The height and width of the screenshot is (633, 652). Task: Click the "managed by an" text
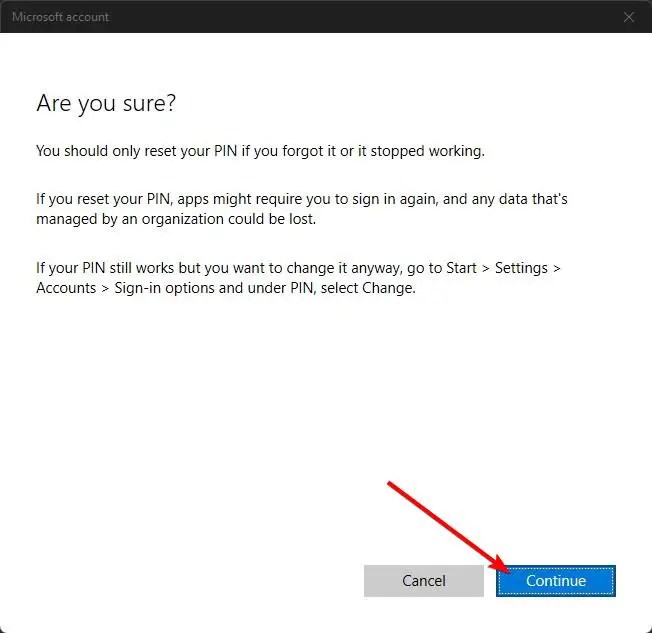88,218
